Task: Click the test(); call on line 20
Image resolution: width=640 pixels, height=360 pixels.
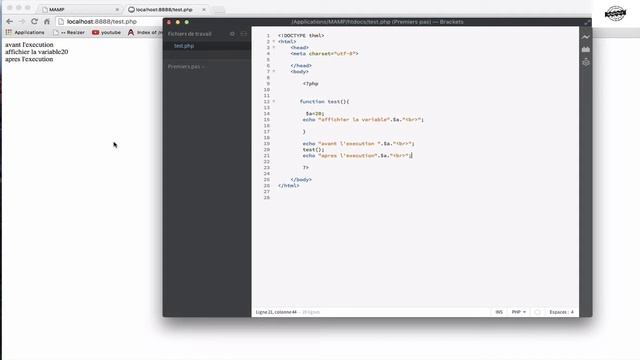Action: click(313, 149)
